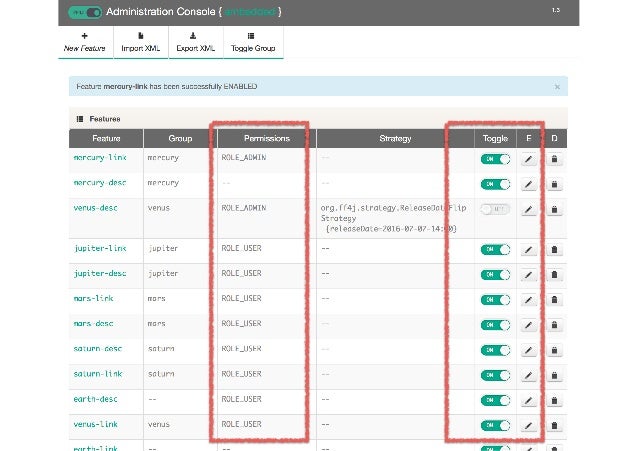Switch off jupiter-link toggle
This screenshot has height=451, width=638.
click(495, 250)
